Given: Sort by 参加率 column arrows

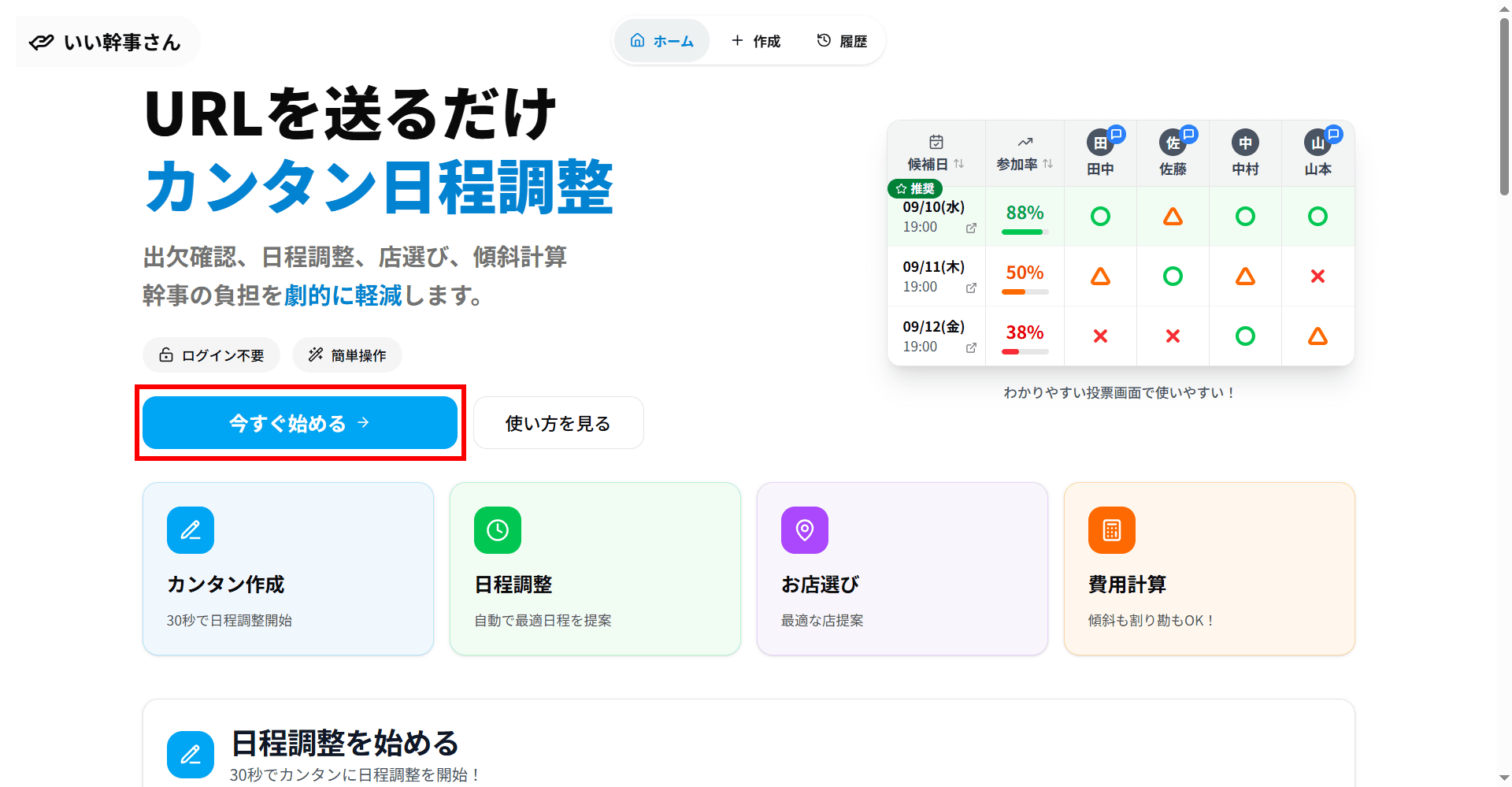Looking at the screenshot, I should click(1047, 164).
